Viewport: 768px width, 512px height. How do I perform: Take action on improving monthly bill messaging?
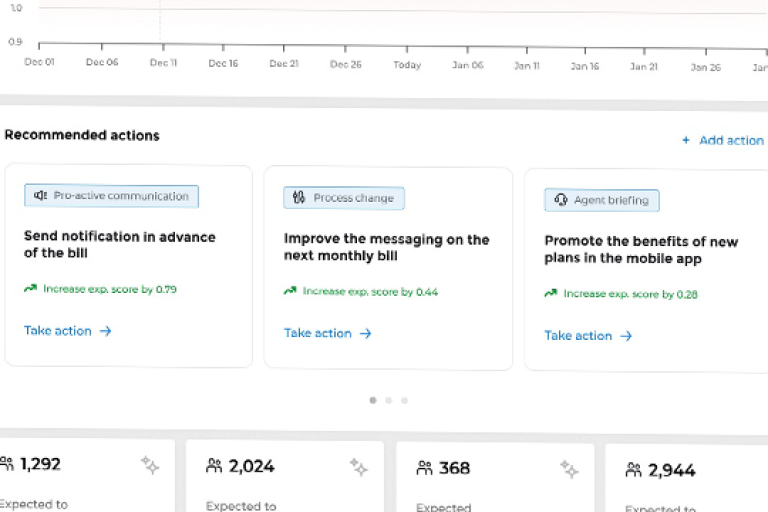click(327, 333)
